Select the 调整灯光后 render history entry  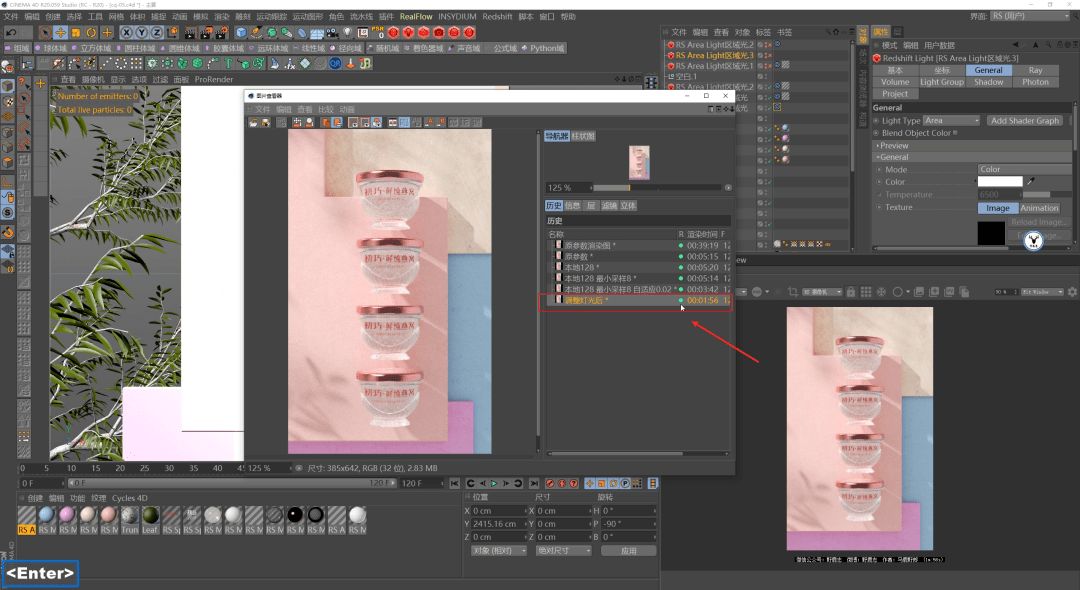(x=585, y=300)
